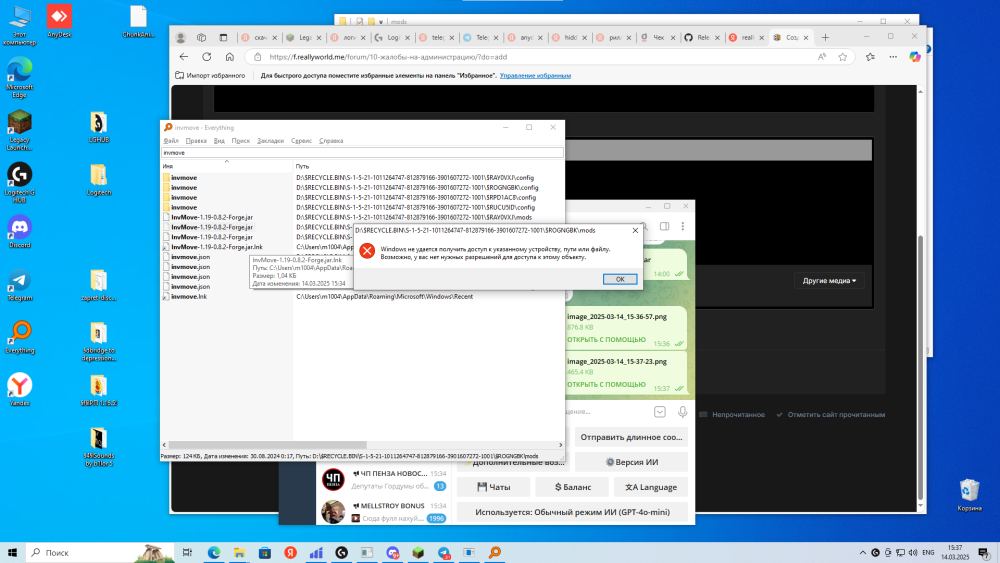Screen dimensions: 1000x563
Task: Open the Edge favorites list icon
Action: pos(870,57)
